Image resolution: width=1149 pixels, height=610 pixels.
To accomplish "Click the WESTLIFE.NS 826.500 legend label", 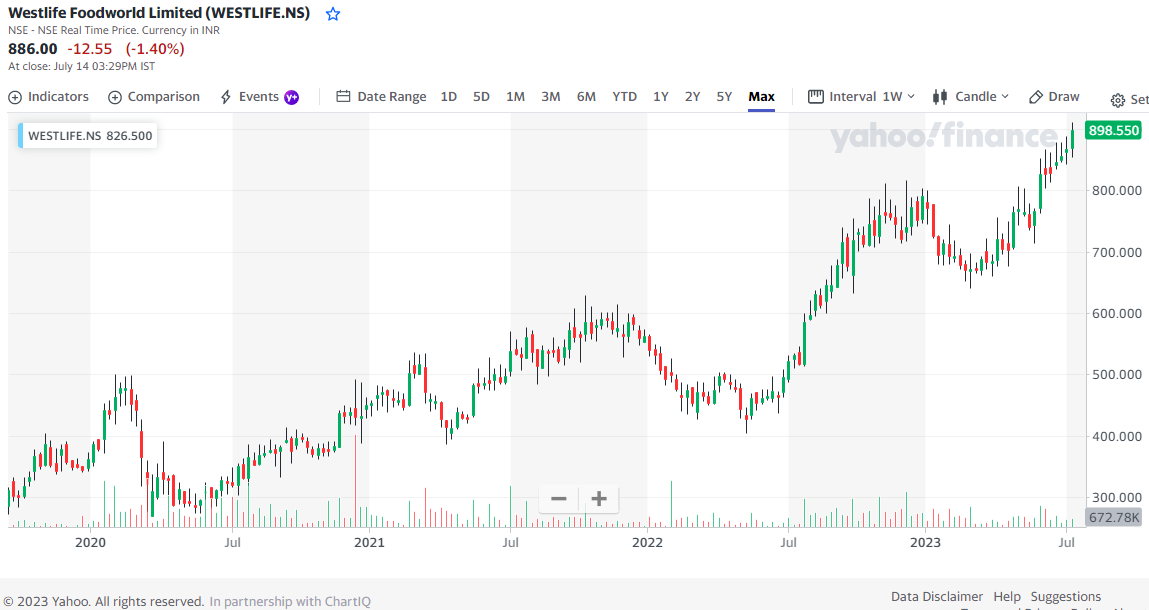I will 89,136.
